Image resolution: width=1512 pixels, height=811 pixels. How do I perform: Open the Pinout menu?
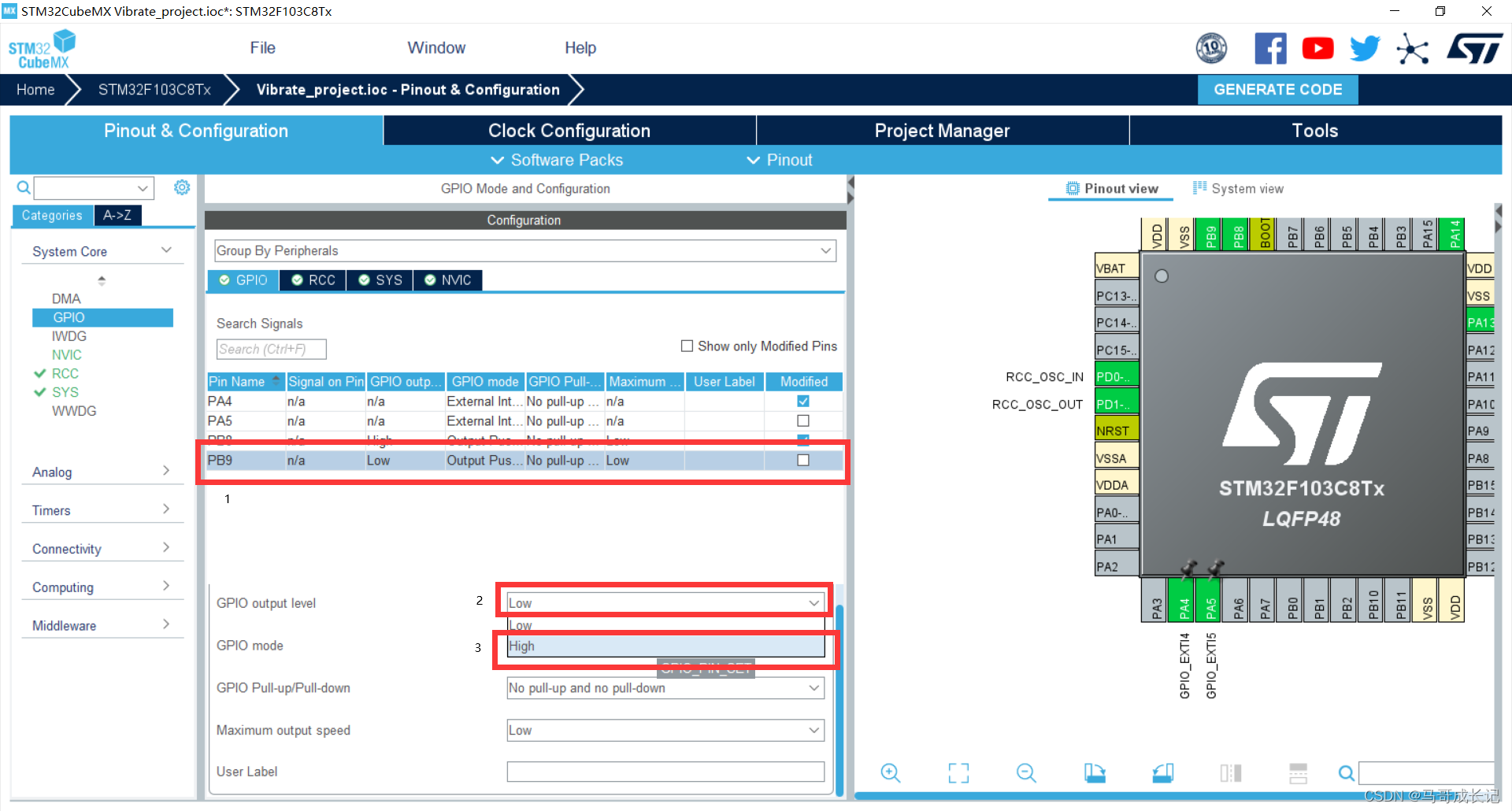(779, 160)
